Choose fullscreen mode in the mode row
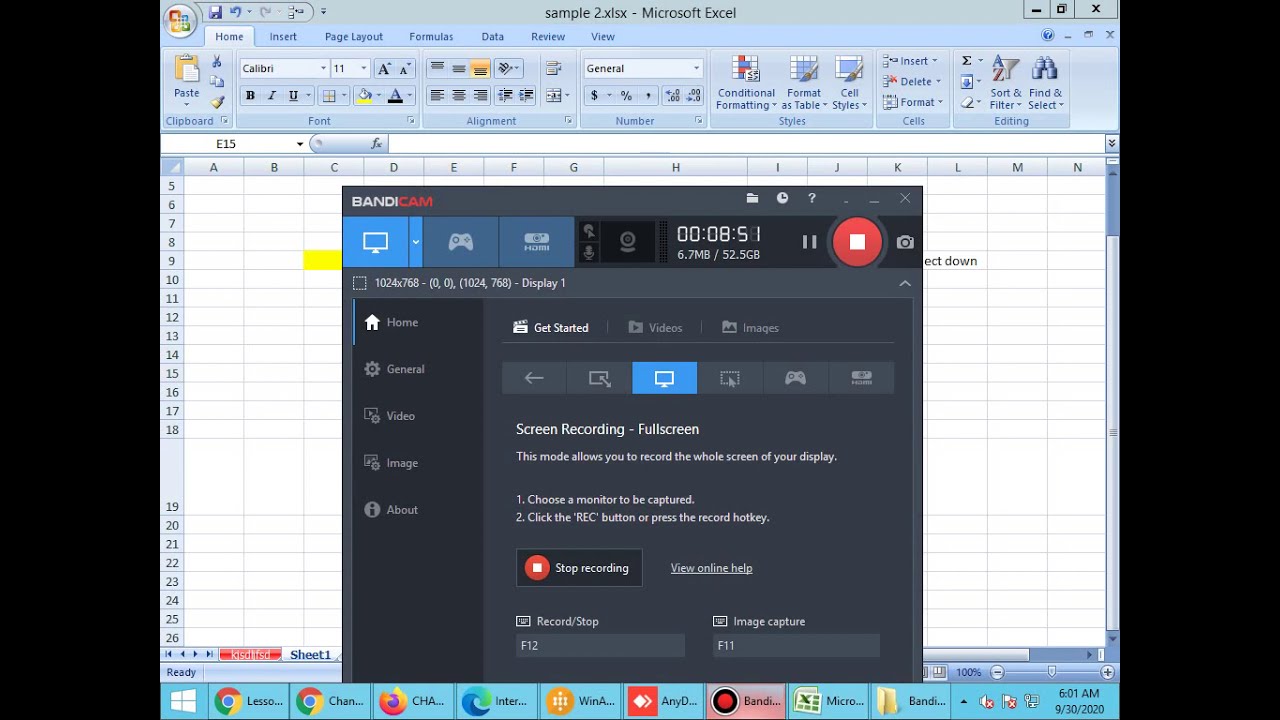The height and width of the screenshot is (720, 1280). coord(664,378)
